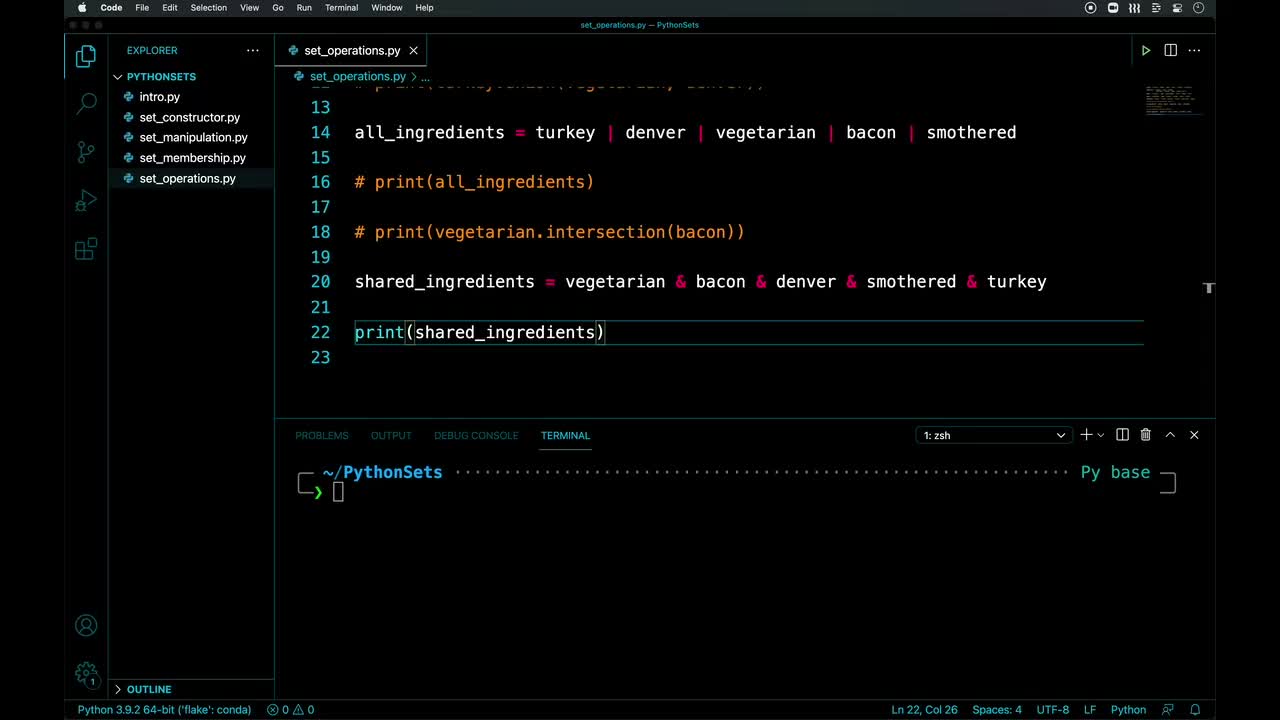Open the Search view

tap(85, 104)
